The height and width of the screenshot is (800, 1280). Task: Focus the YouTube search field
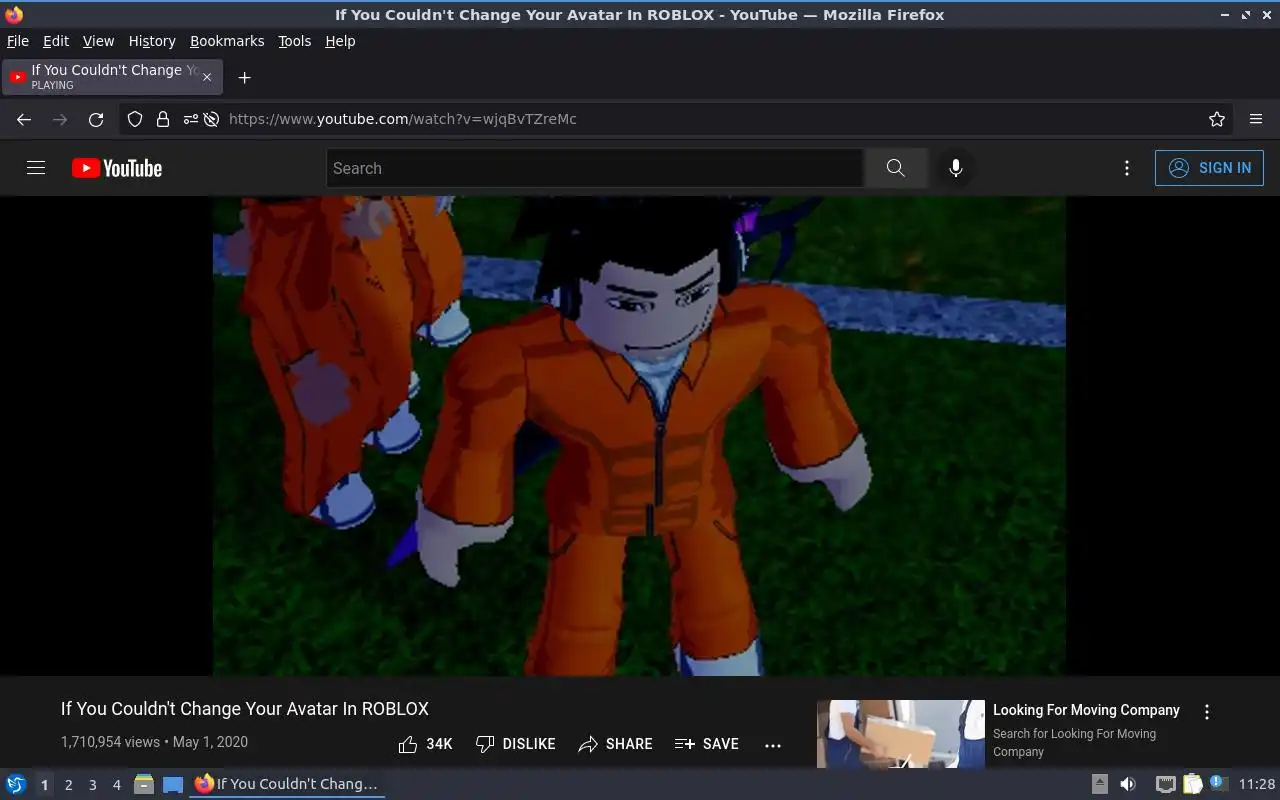coord(595,168)
